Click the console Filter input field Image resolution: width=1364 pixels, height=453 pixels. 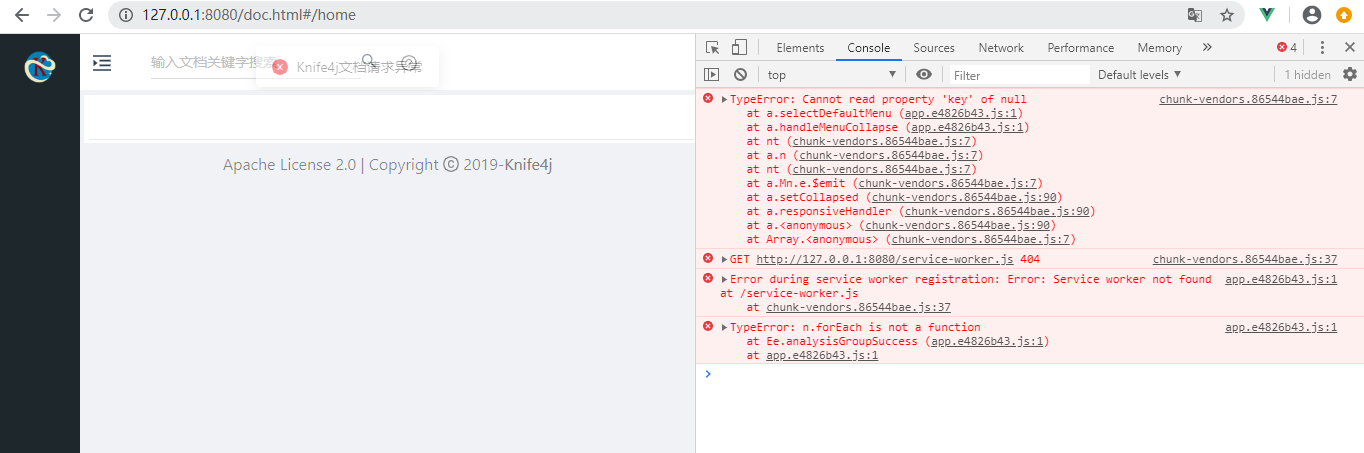[1018, 74]
